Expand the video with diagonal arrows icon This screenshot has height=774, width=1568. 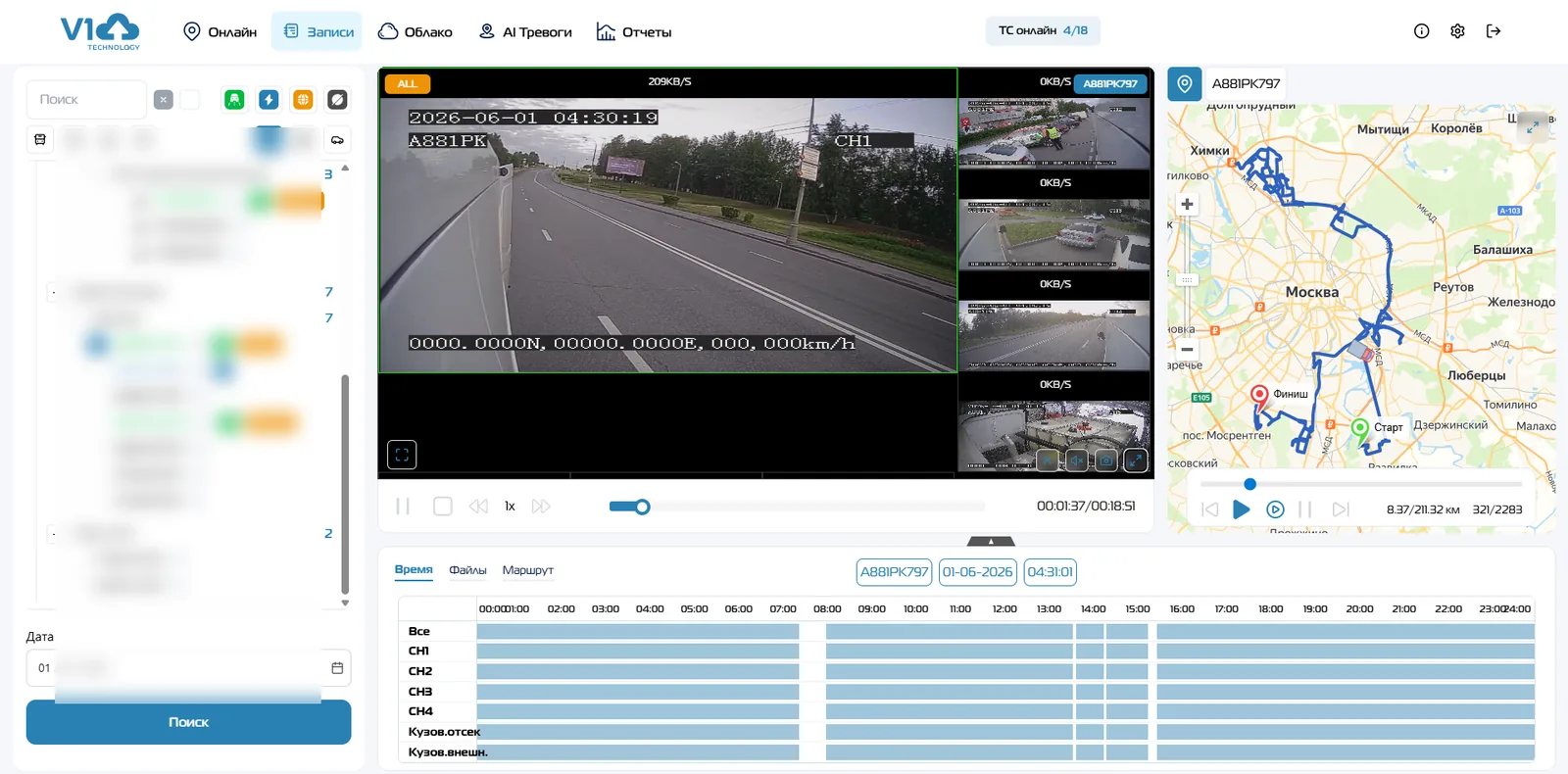[x=1135, y=460]
